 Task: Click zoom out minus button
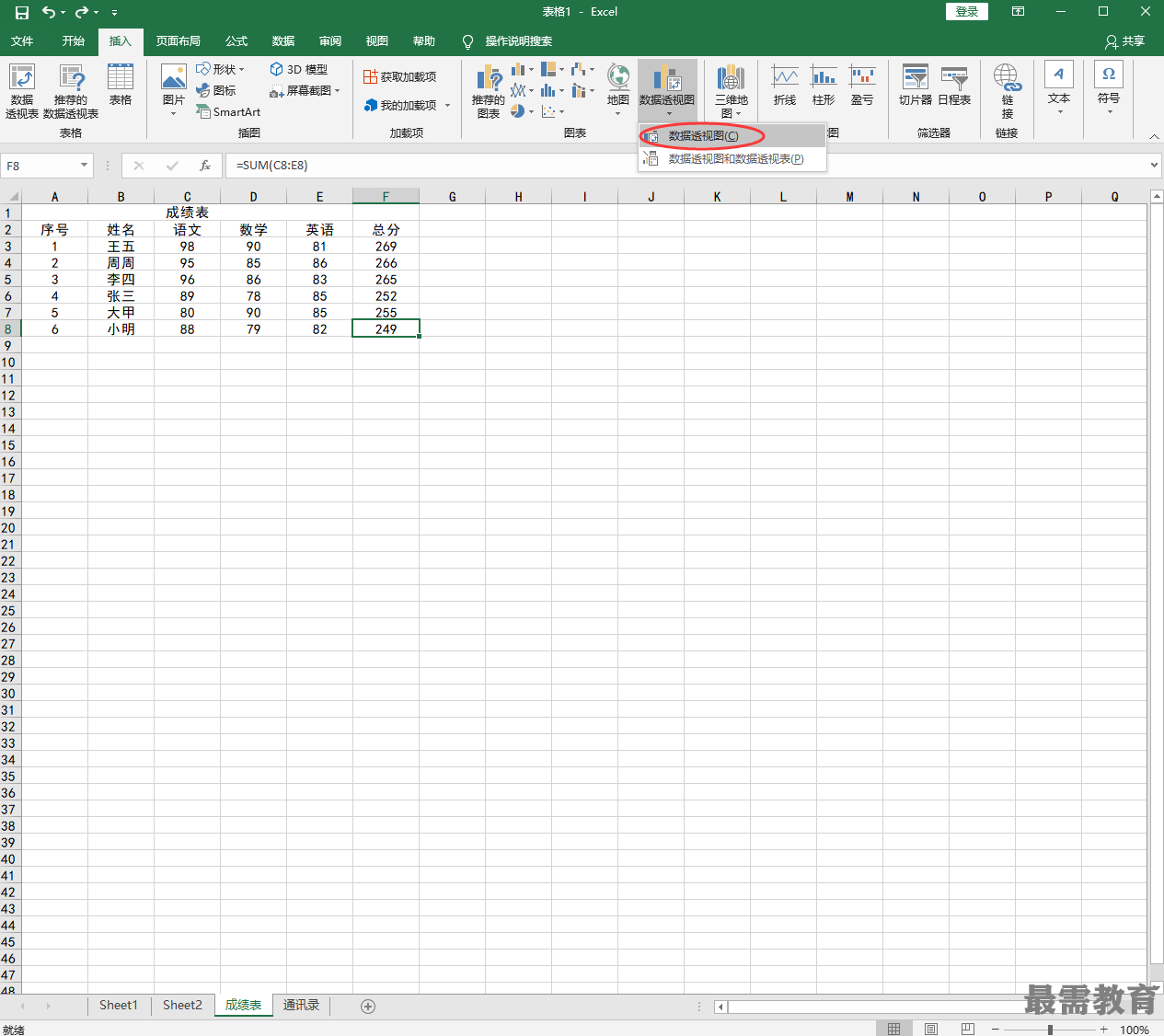click(x=996, y=1030)
